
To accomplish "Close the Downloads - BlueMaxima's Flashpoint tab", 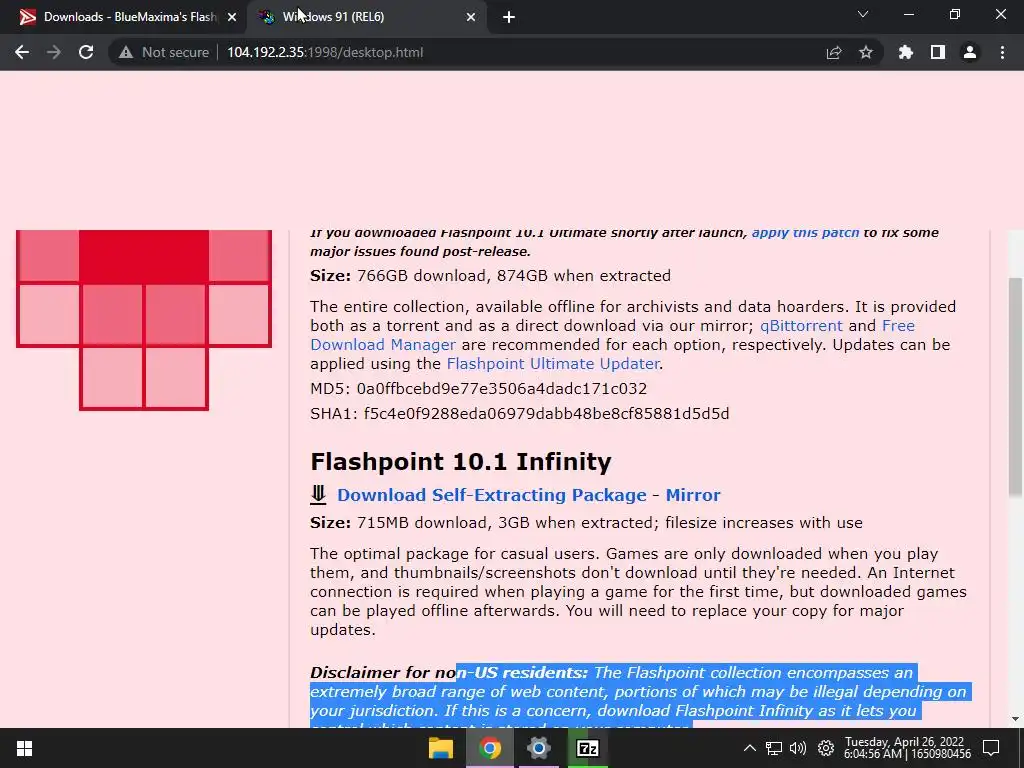I will pos(232,17).
